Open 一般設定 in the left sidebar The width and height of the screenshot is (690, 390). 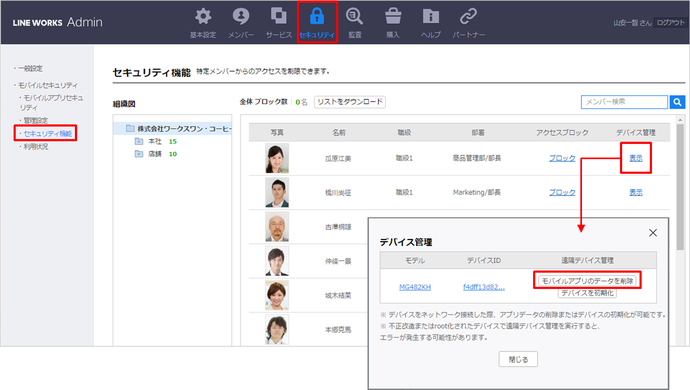30,68
